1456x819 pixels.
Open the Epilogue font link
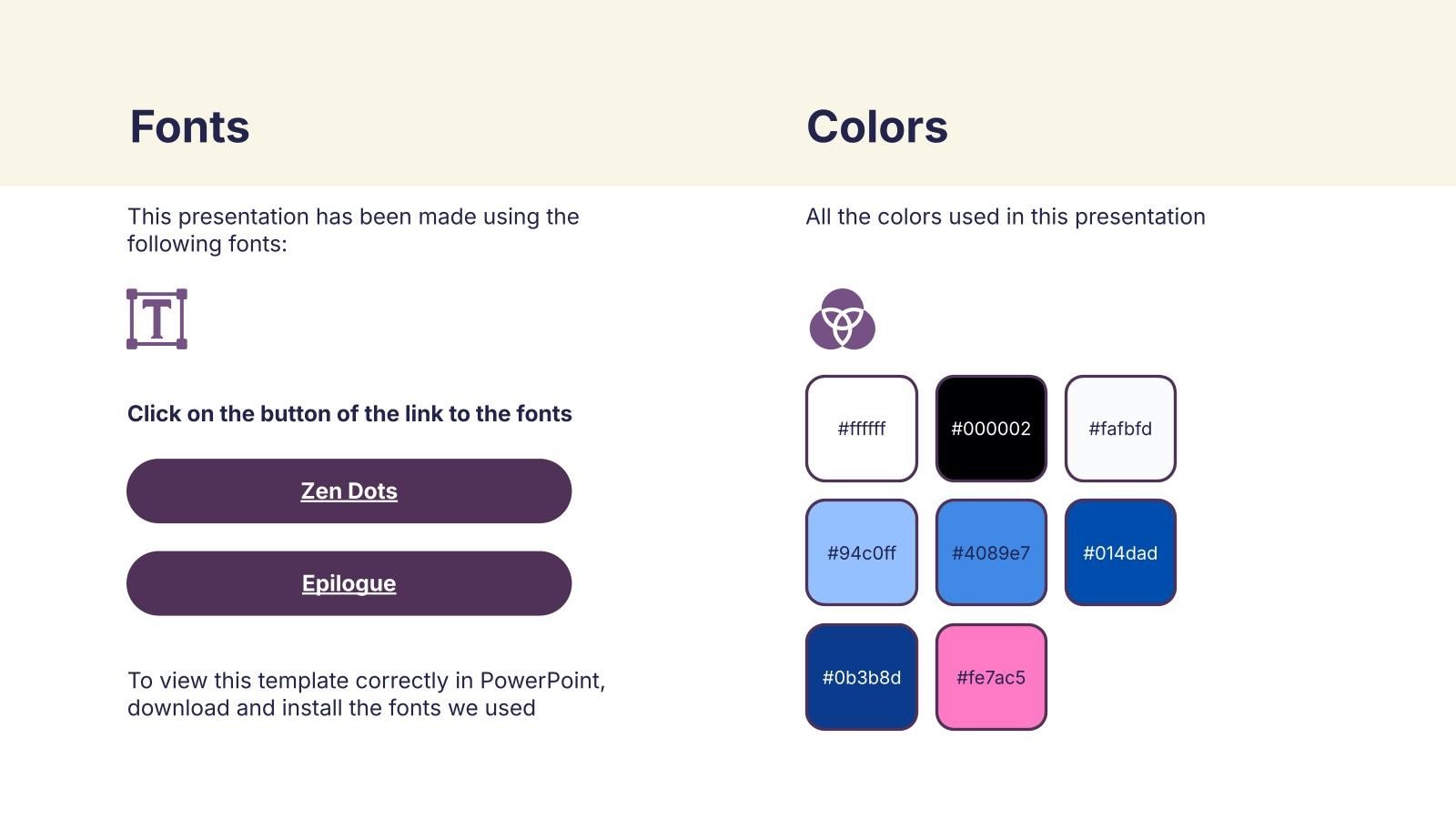349,583
